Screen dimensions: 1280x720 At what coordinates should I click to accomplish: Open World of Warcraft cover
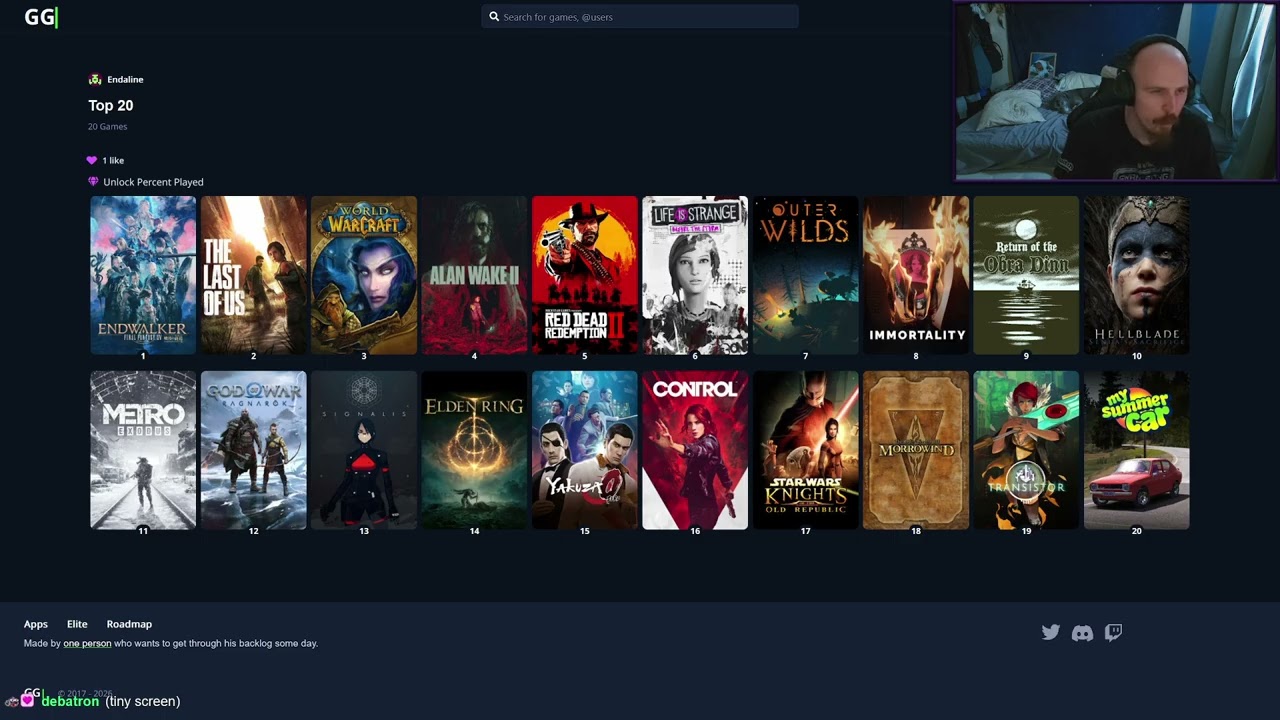click(x=364, y=275)
